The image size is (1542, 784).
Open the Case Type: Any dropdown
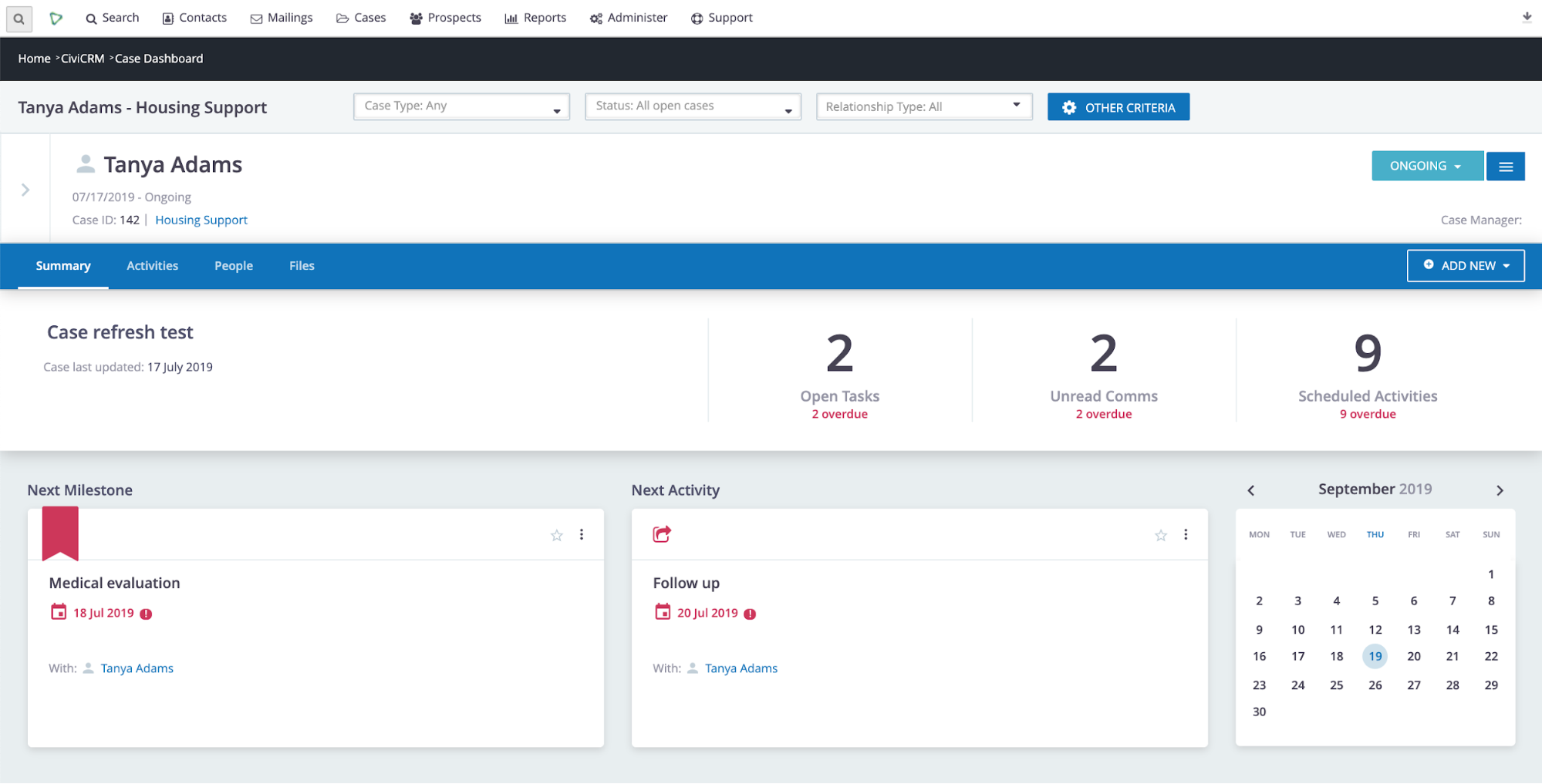(461, 106)
